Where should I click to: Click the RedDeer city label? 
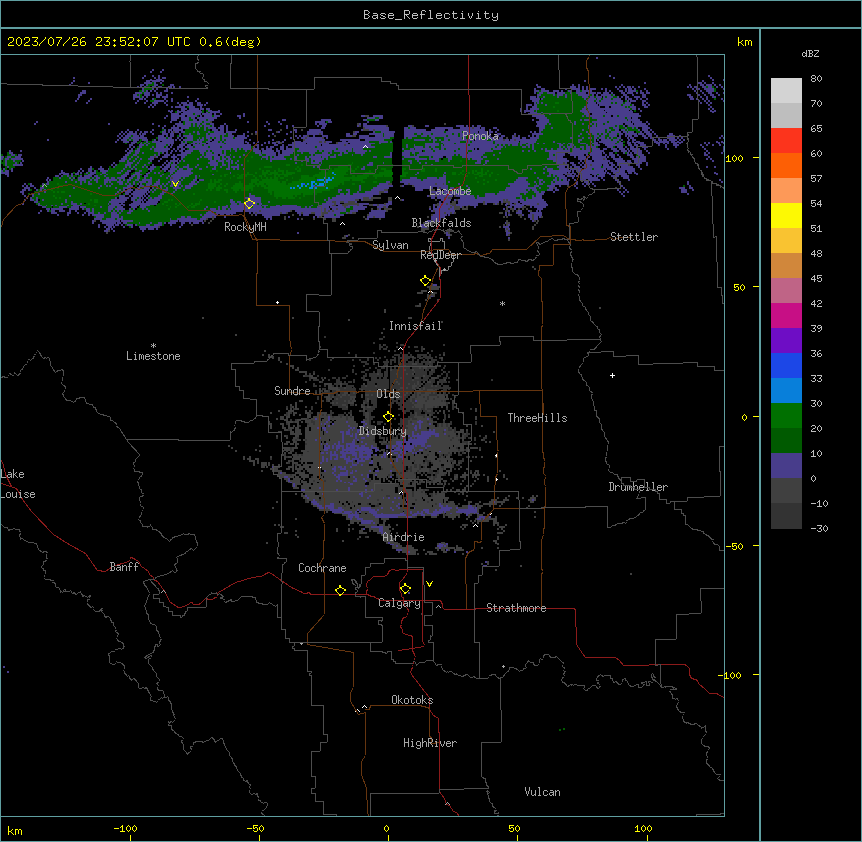(440, 255)
